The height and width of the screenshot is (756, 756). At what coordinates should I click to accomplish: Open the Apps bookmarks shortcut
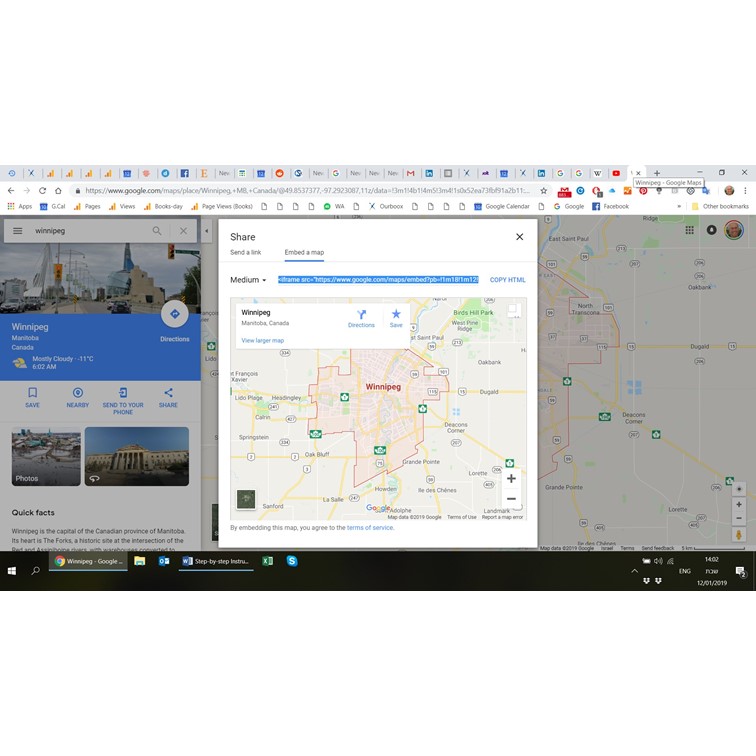point(20,206)
